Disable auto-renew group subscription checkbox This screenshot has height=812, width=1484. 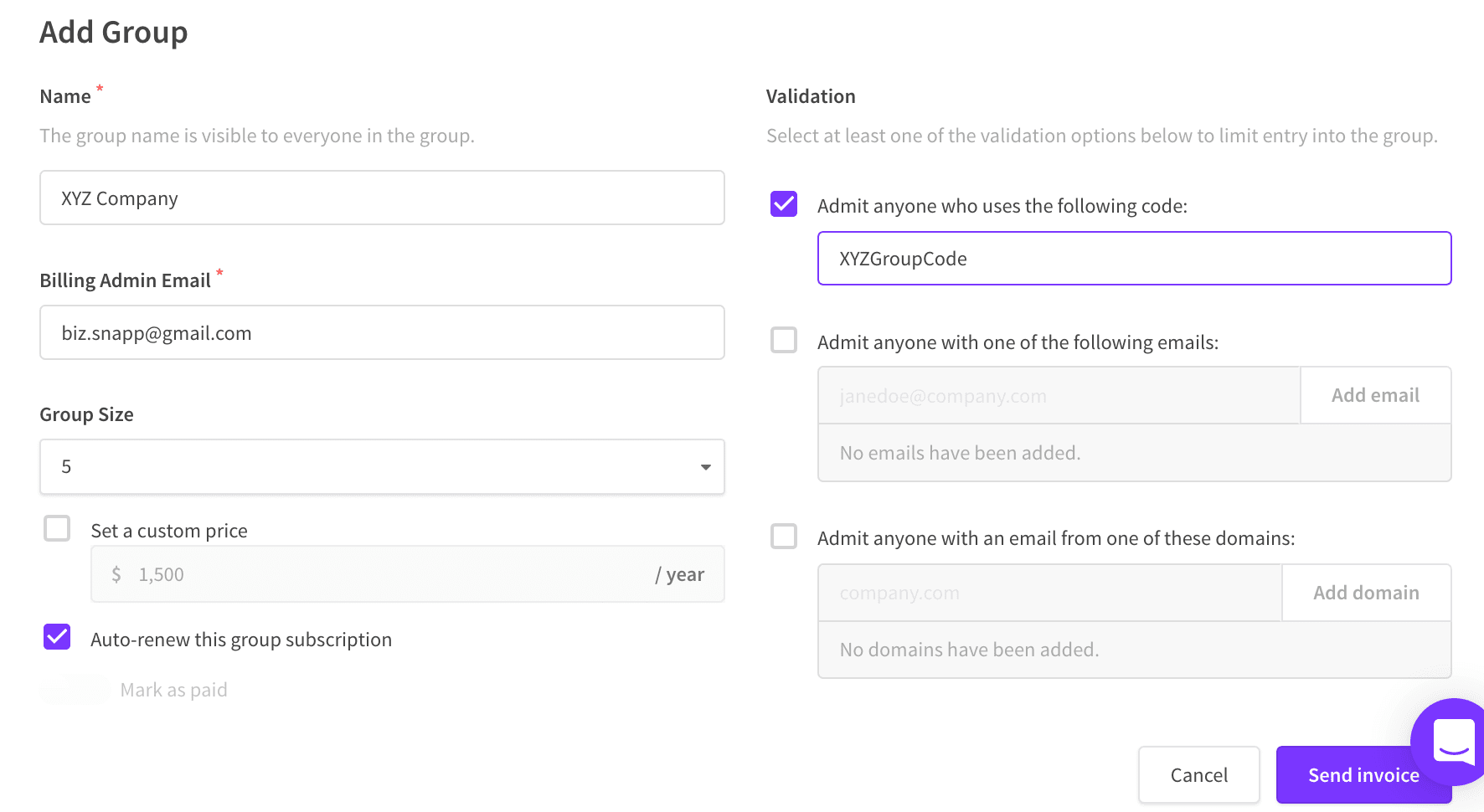pyautogui.click(x=57, y=637)
